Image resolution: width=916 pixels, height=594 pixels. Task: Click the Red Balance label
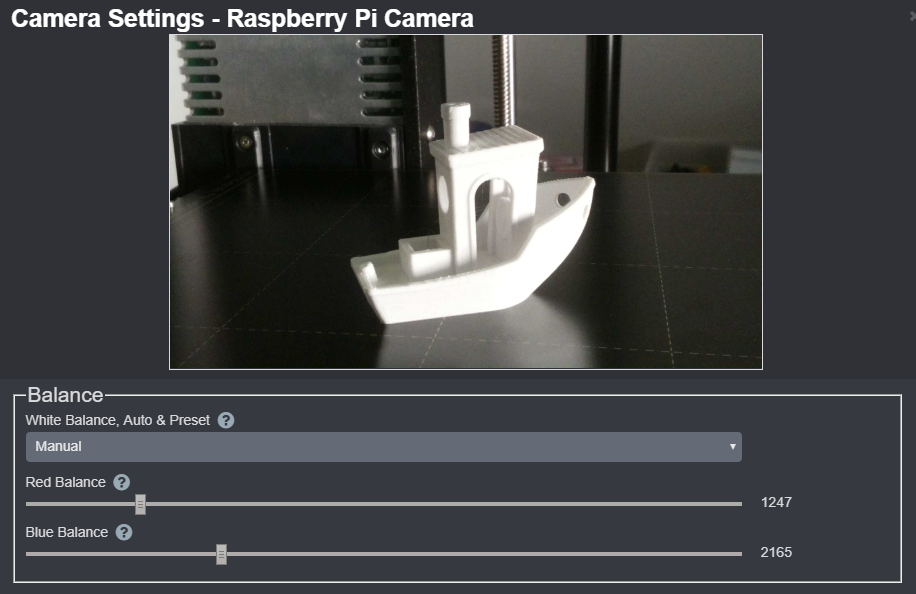65,482
